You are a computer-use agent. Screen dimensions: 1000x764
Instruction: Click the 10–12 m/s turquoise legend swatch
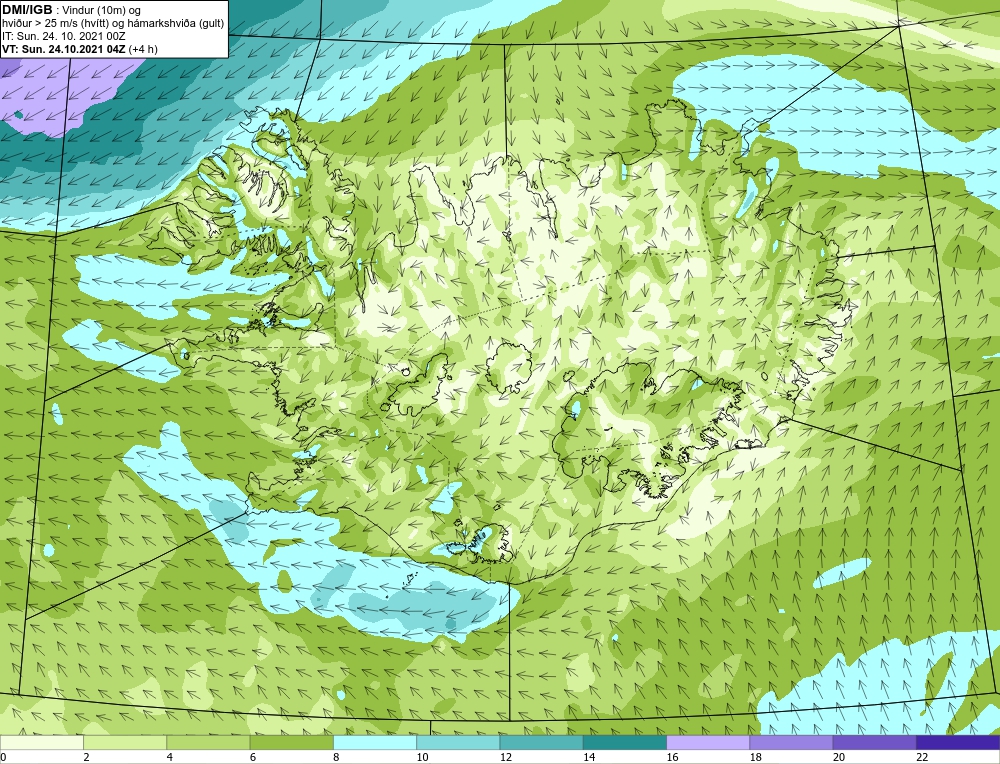point(458,742)
